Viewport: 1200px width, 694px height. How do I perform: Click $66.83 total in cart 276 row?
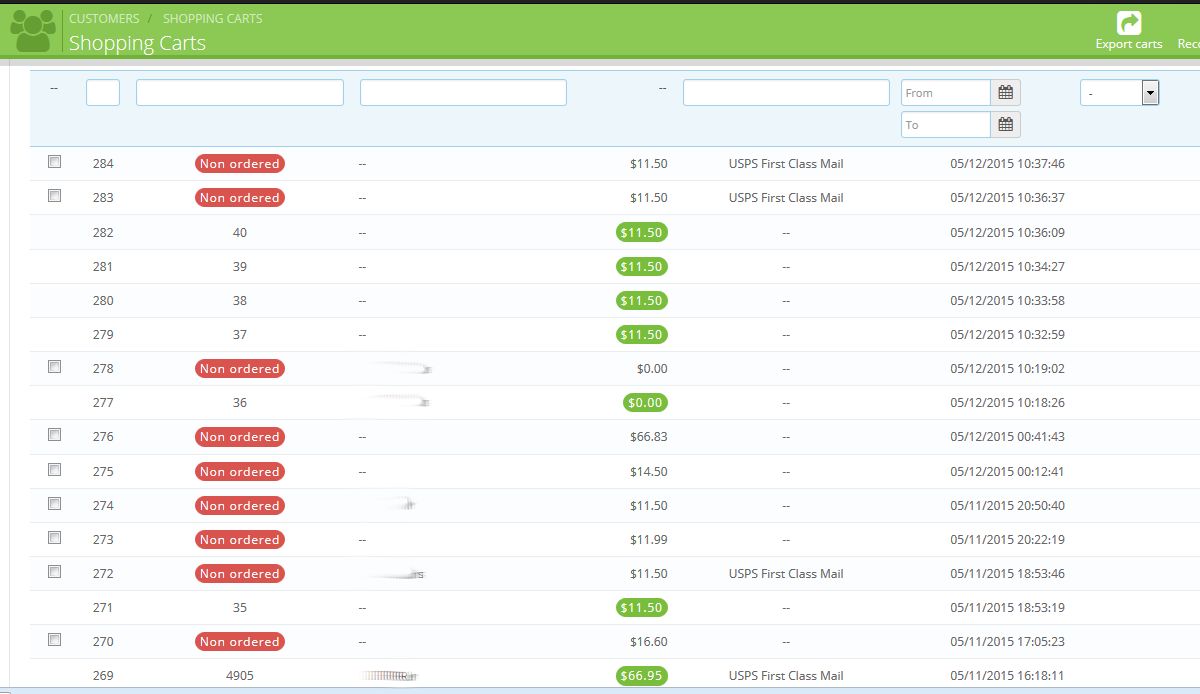click(x=649, y=437)
